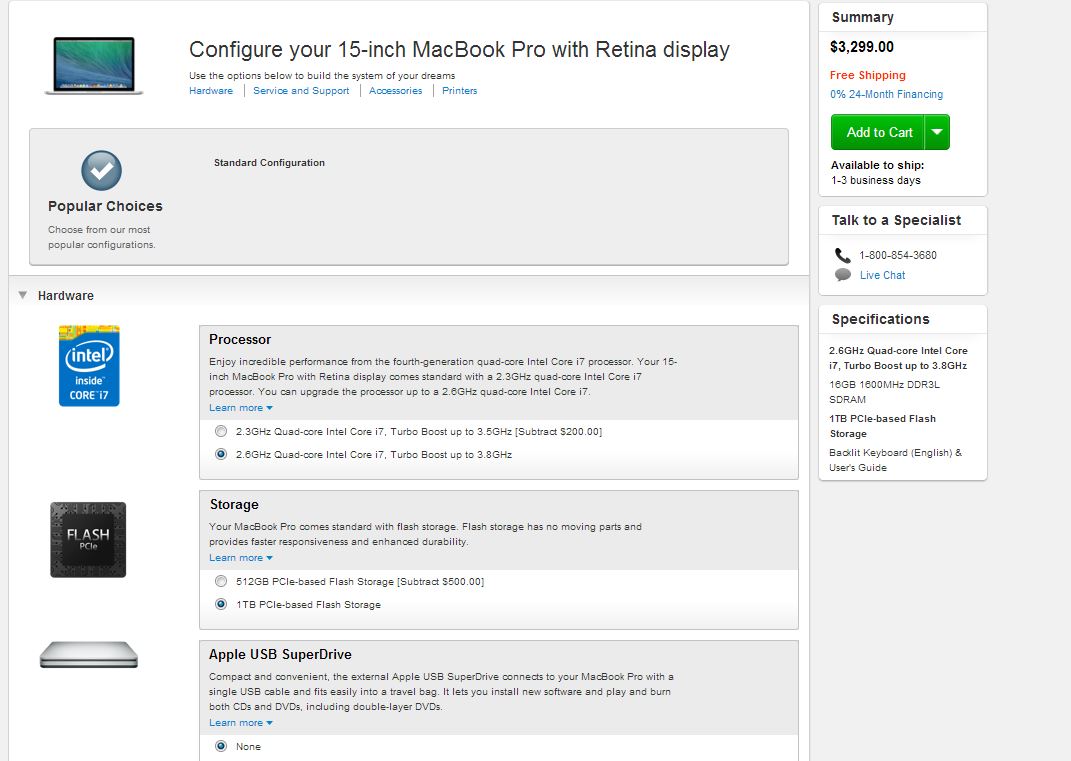
Task: Click the phone icon beside 1-800 number
Action: (842, 255)
